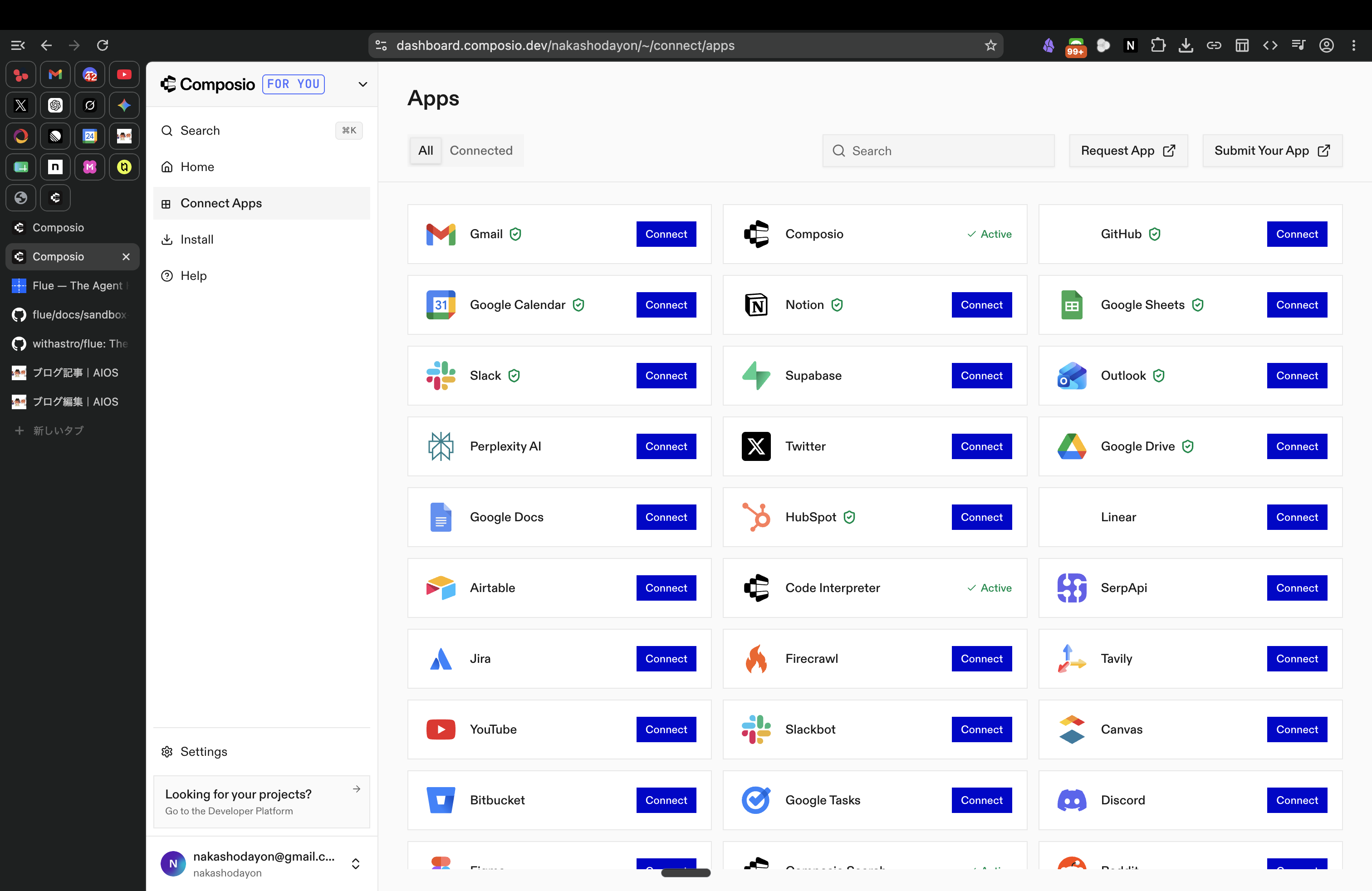
Task: Switch to the Connected tab
Action: pos(481,151)
